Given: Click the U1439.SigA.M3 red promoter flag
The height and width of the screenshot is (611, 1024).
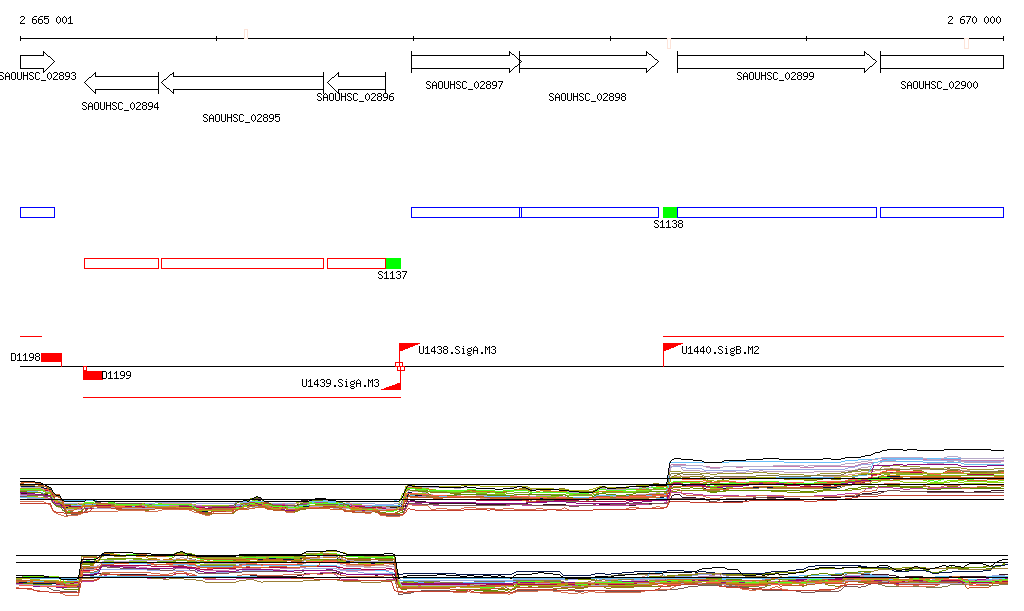Looking at the screenshot, I should point(391,384).
